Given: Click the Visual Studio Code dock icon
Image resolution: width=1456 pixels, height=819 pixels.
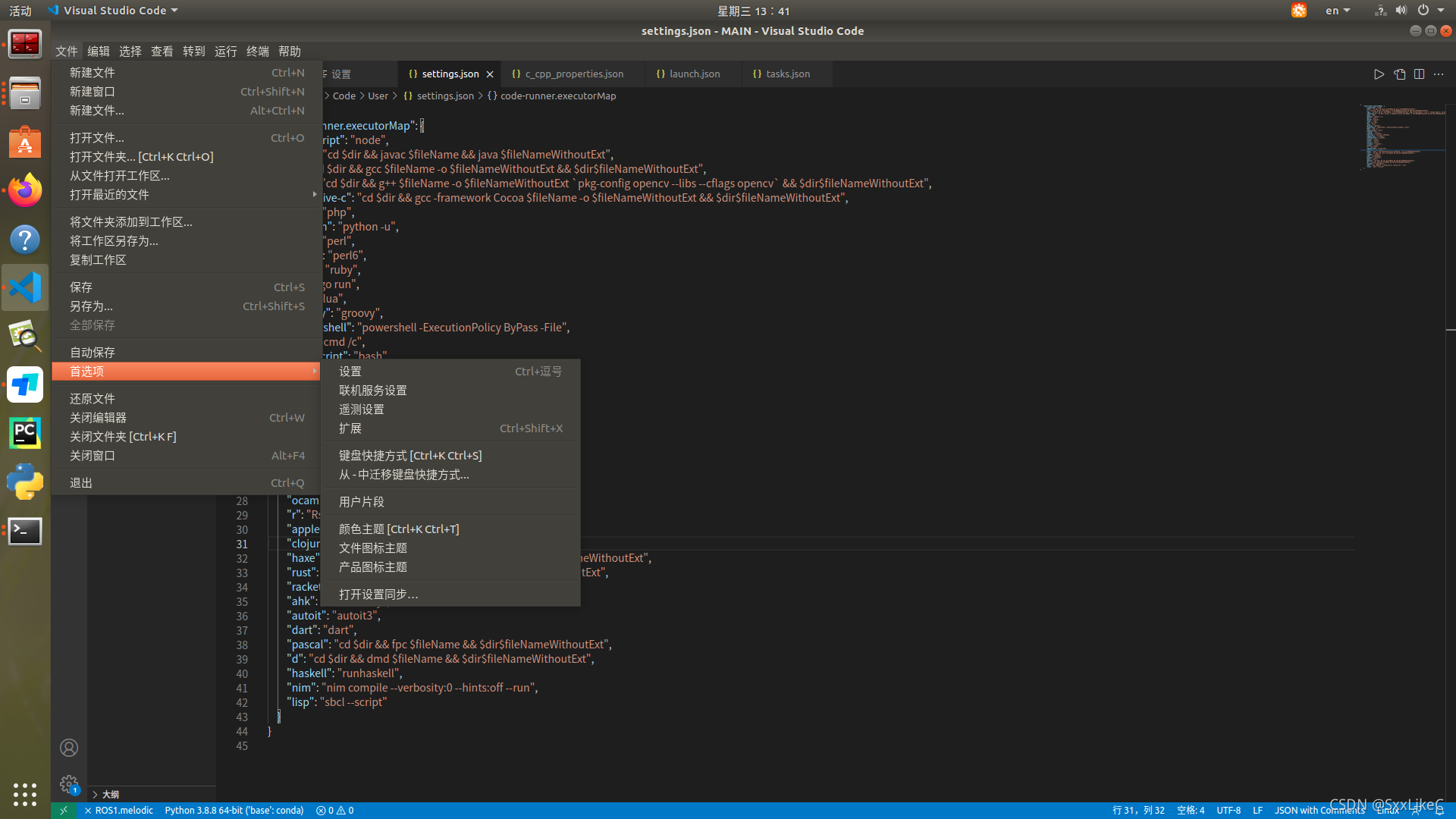Looking at the screenshot, I should pyautogui.click(x=25, y=287).
